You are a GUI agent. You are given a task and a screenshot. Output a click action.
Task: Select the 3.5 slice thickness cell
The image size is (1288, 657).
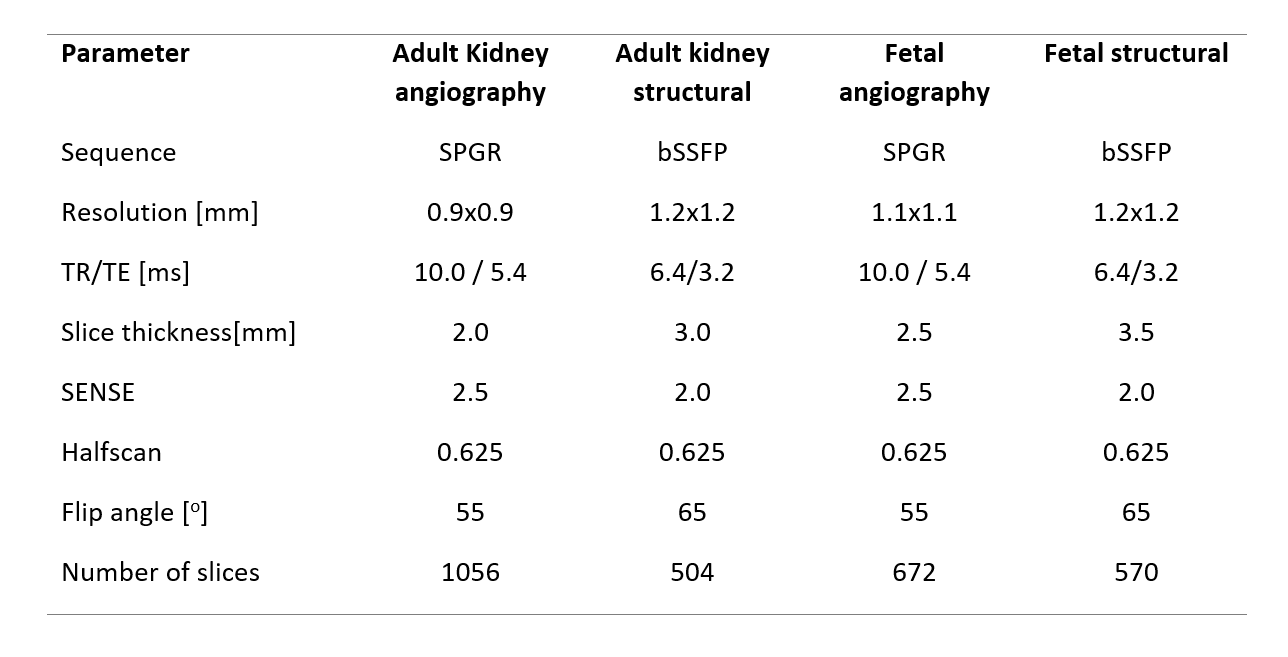tap(1136, 333)
